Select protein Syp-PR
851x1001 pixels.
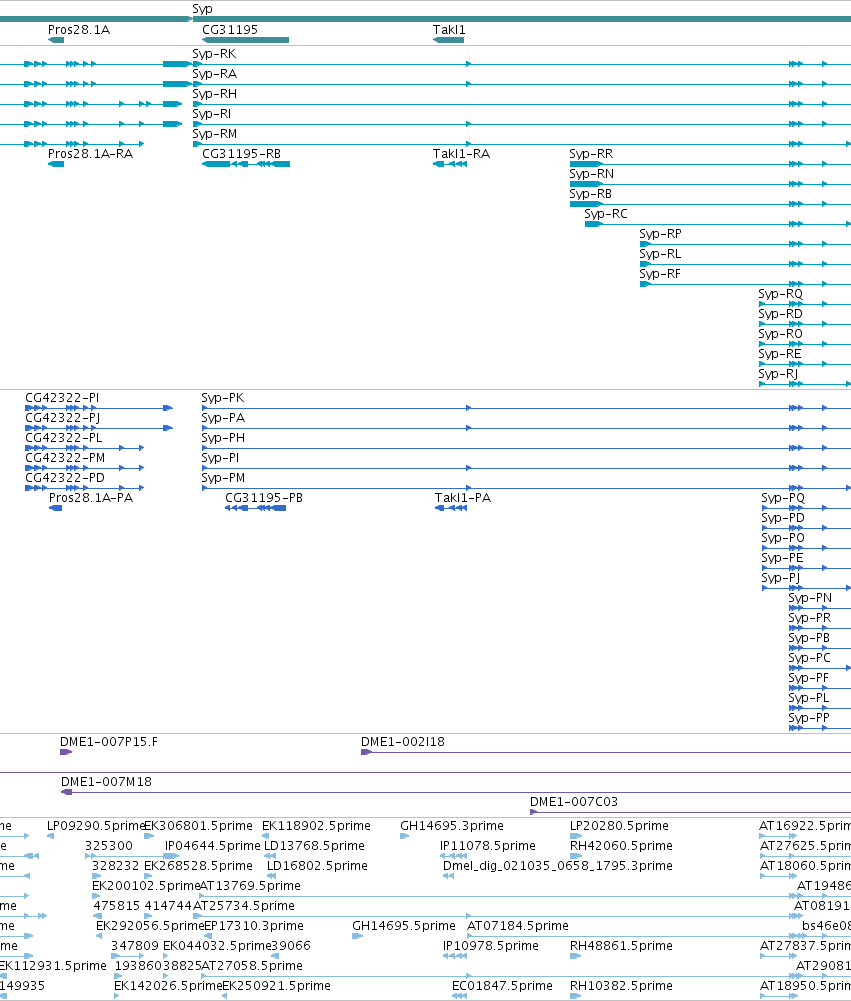coord(810,618)
